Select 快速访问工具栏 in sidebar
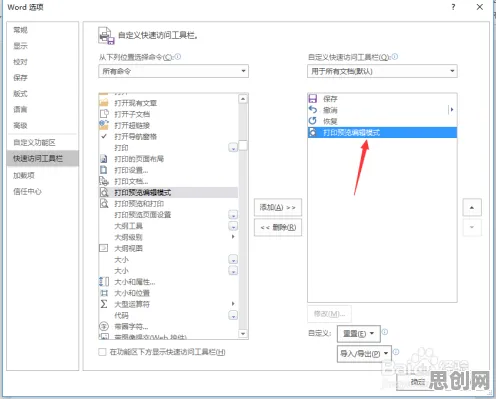The image size is (496, 399). 43,158
